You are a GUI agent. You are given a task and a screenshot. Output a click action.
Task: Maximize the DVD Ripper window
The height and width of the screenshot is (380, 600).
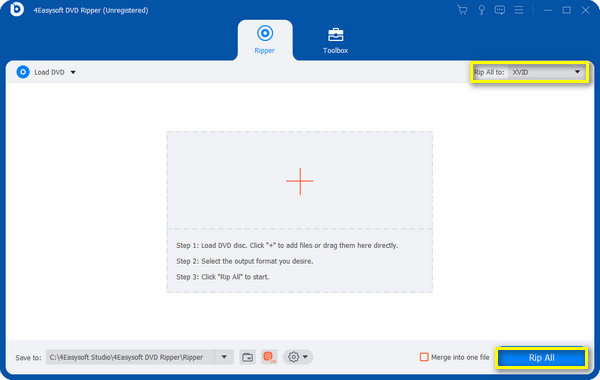[567, 10]
